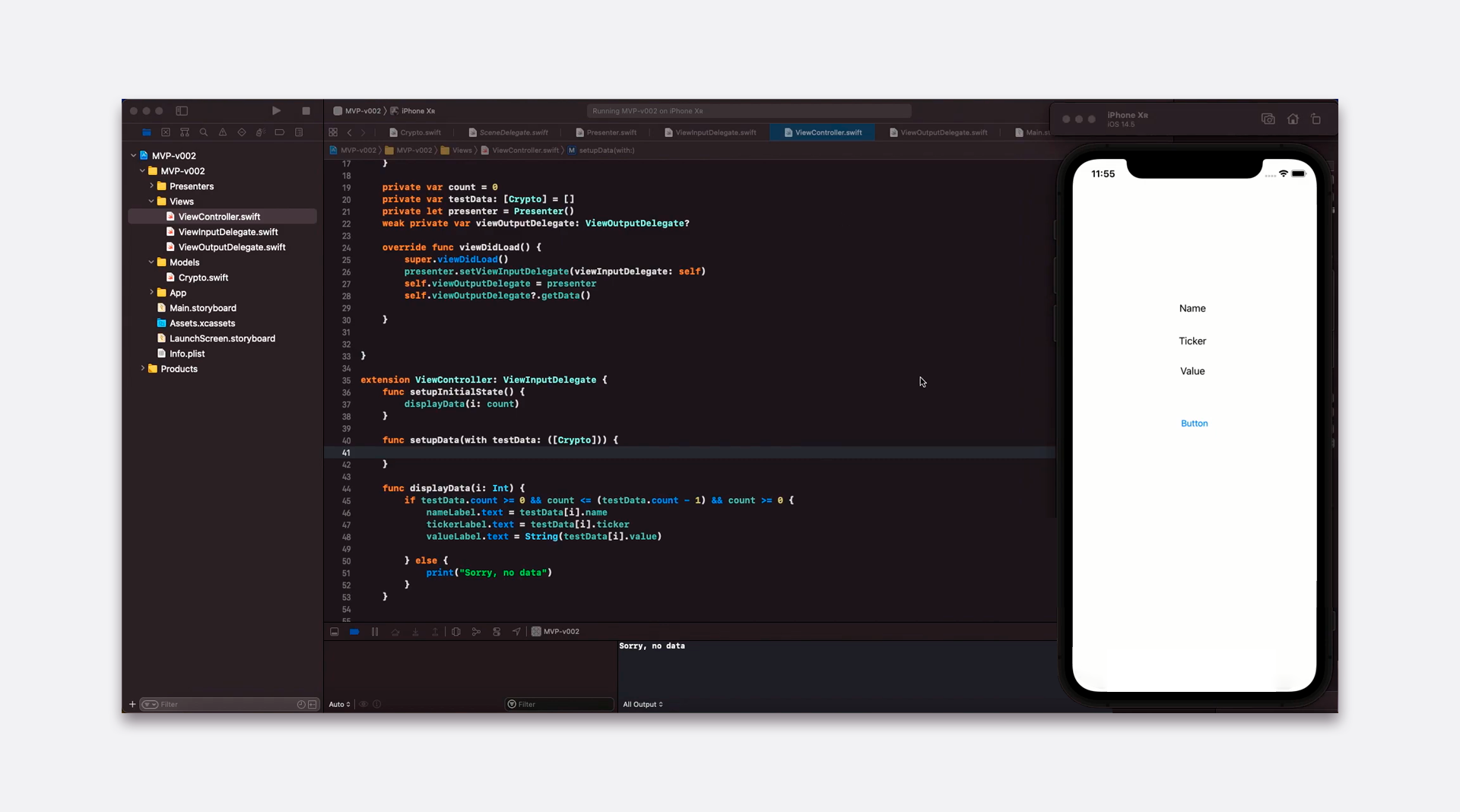Open the Find navigator magnifier icon

(x=204, y=132)
